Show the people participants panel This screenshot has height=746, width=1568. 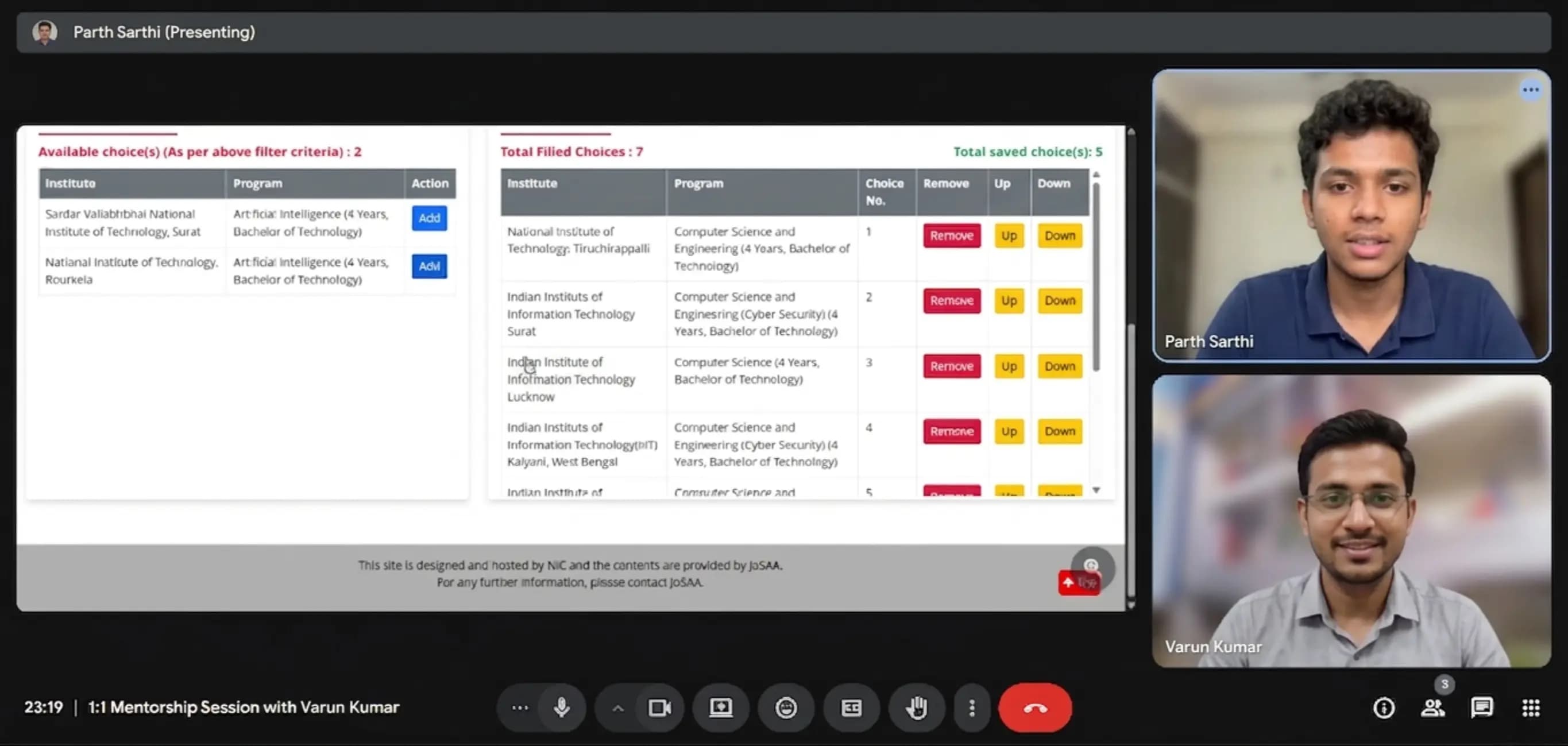pos(1432,708)
